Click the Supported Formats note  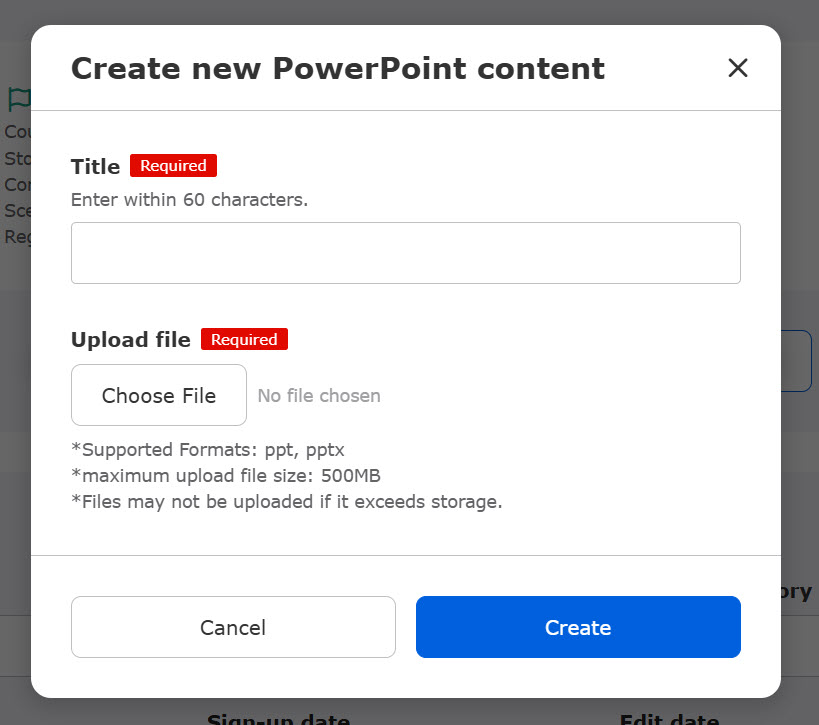point(208,449)
